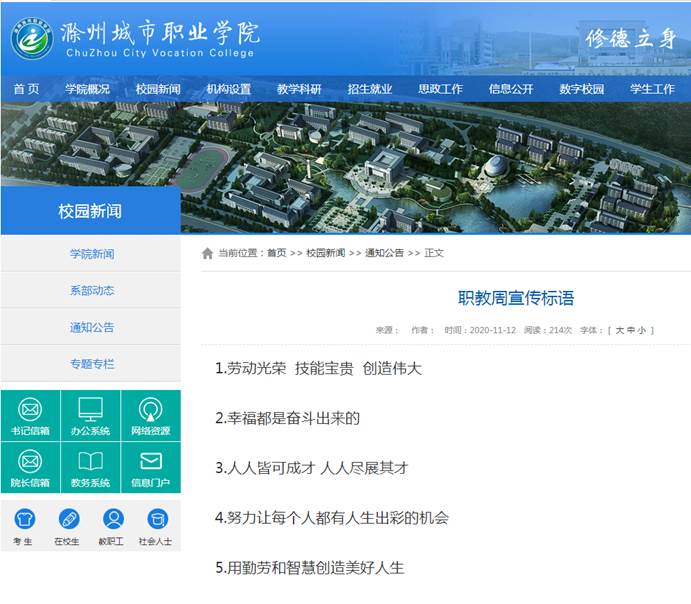
Task: Open the 院长信箱 mailbox icon
Action: point(30,462)
